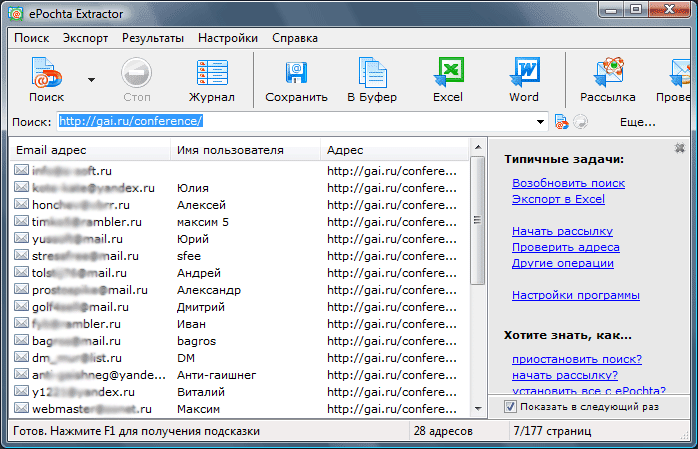Click the начать рассылку? help link
Image resolution: width=698 pixels, height=449 pixels.
tap(565, 375)
